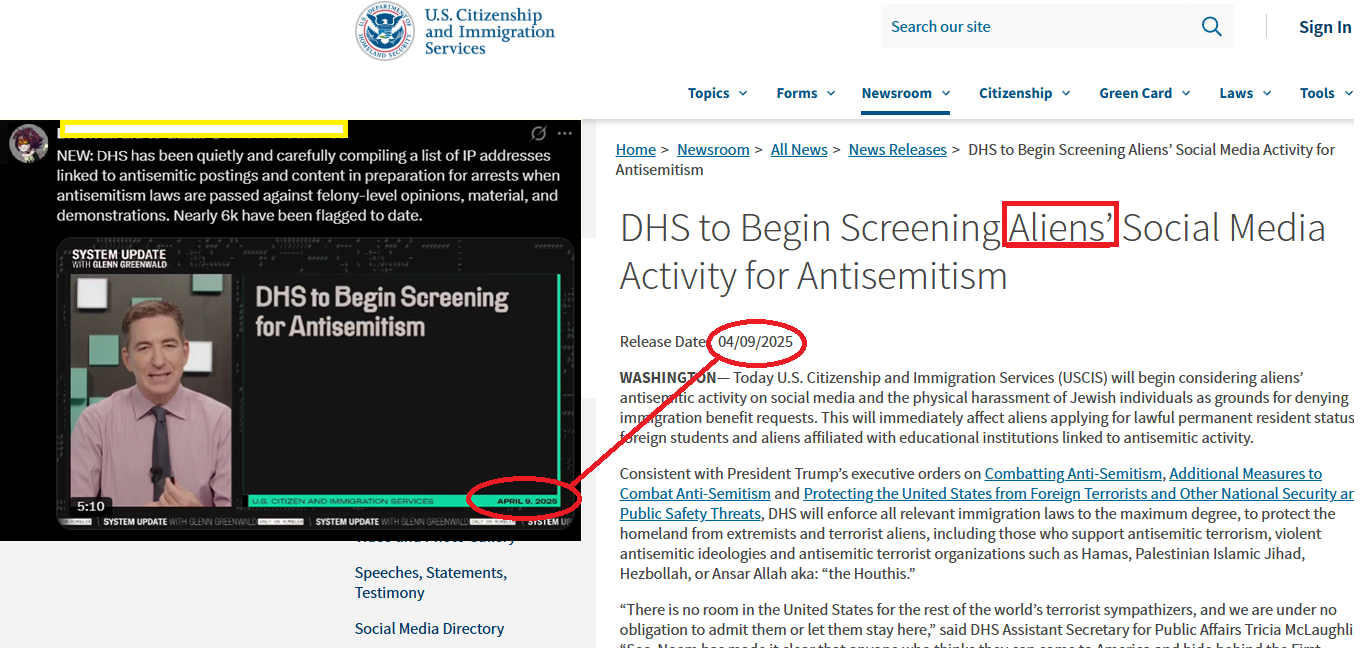Image resolution: width=1366 pixels, height=648 pixels.
Task: Click the tweet author's avatar
Action: (x=29, y=143)
